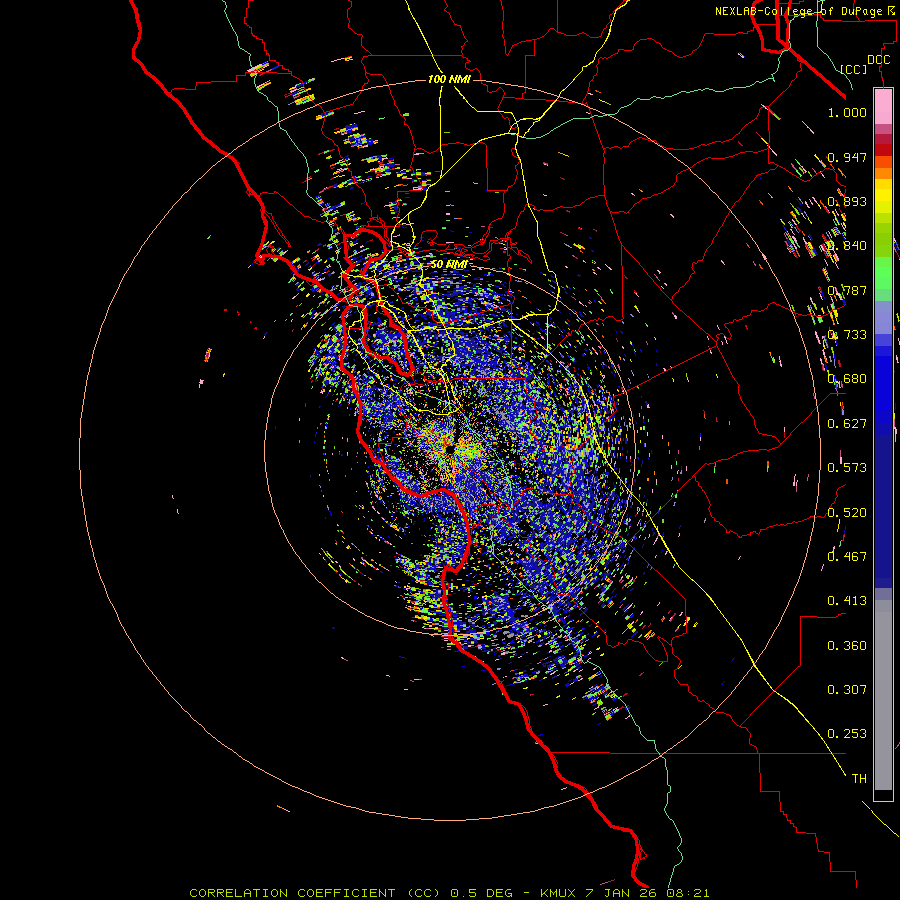Click the 0.520 scale value
The width and height of the screenshot is (900, 900).
coord(847,512)
